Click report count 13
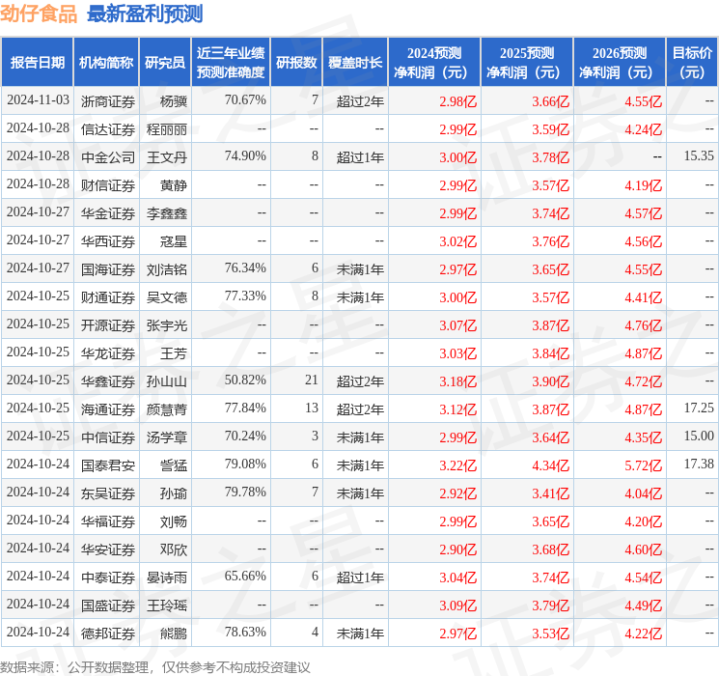Screen dimensions: 719x676 click(x=311, y=408)
